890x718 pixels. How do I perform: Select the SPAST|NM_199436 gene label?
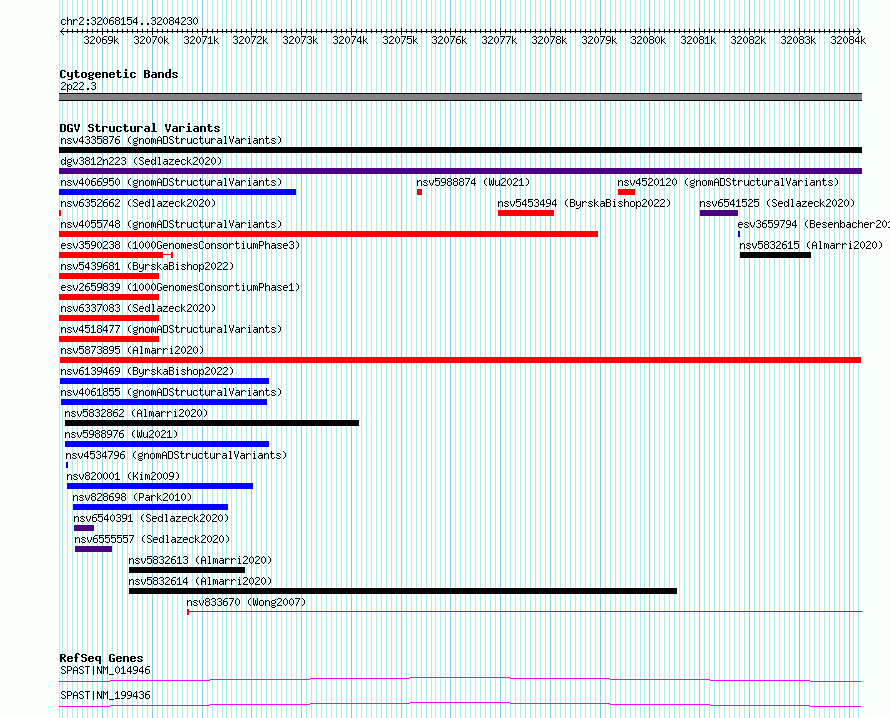pos(105,695)
